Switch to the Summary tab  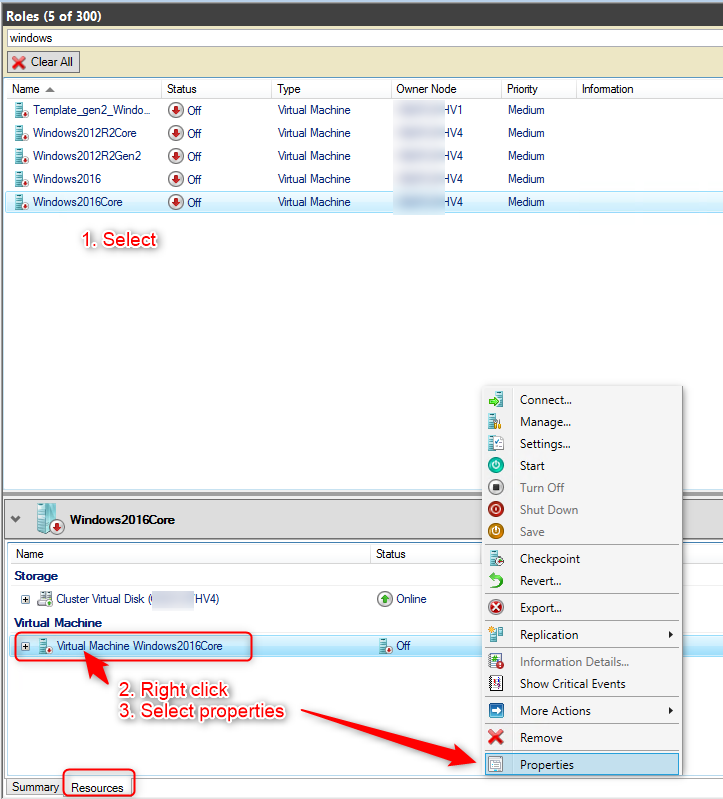pos(35,787)
